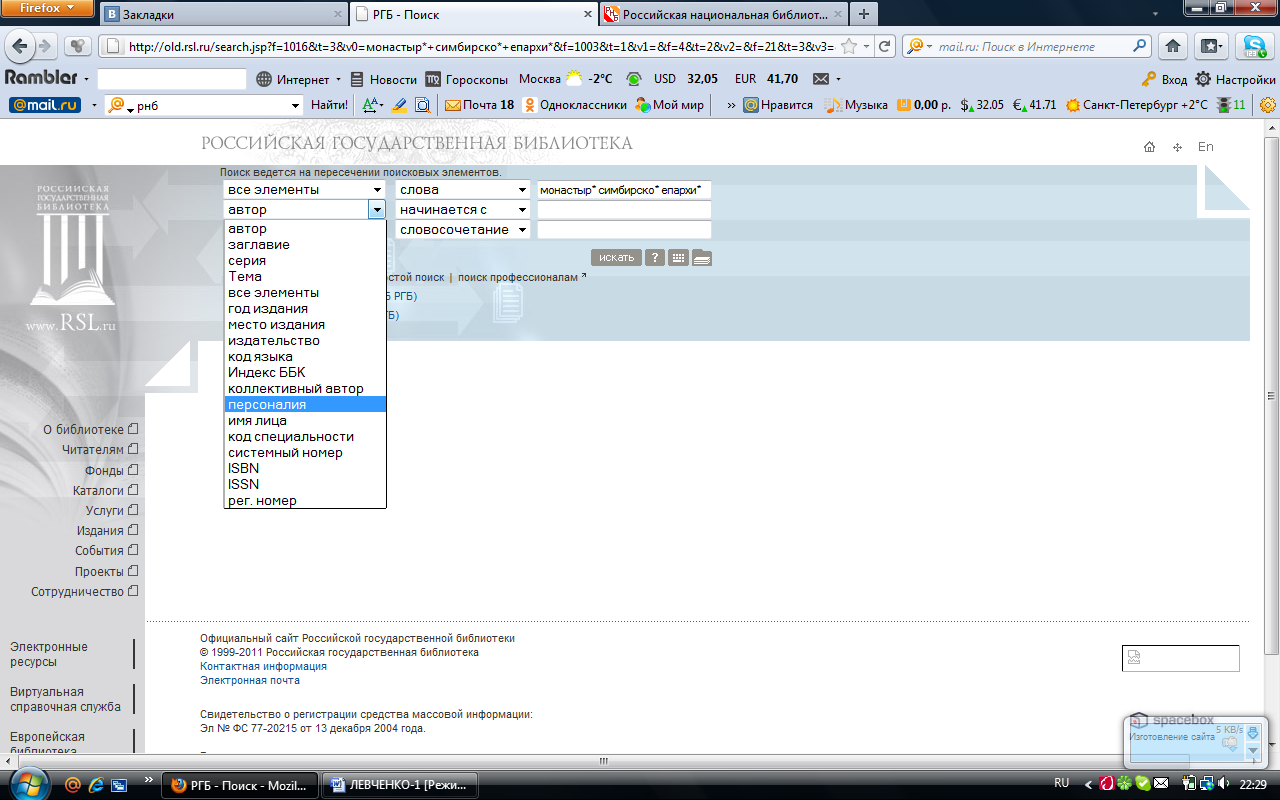Click Музыка toolbar button
This screenshot has width=1280, height=800.
857,104
